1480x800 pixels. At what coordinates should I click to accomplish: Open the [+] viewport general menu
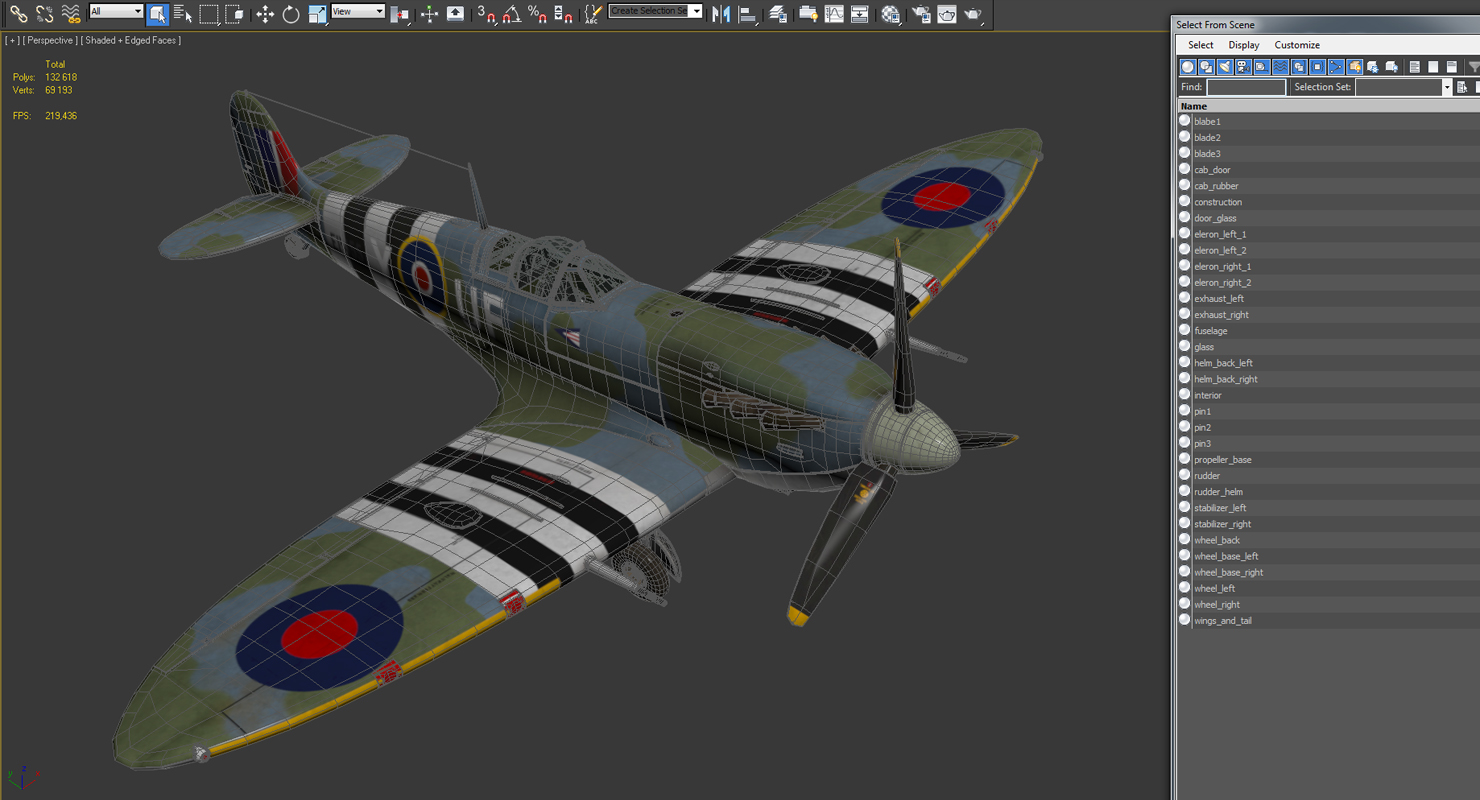tap(12, 40)
